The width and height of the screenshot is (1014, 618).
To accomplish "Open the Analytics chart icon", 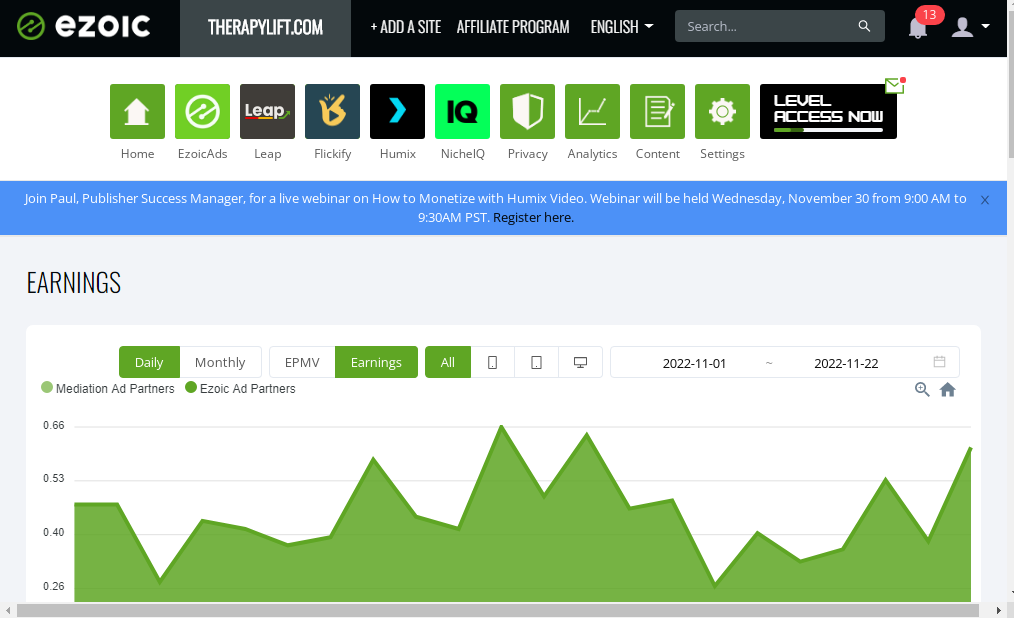I will point(592,111).
